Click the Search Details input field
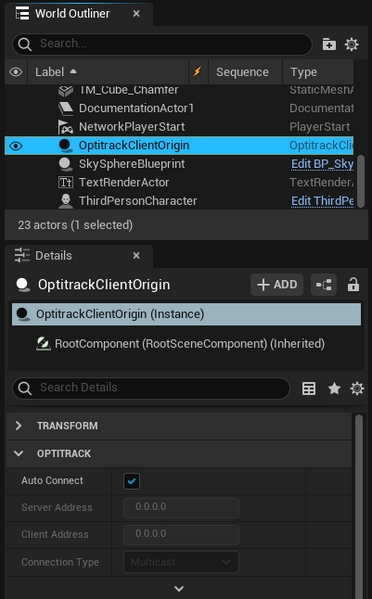Image resolution: width=372 pixels, height=599 pixels. 151,388
